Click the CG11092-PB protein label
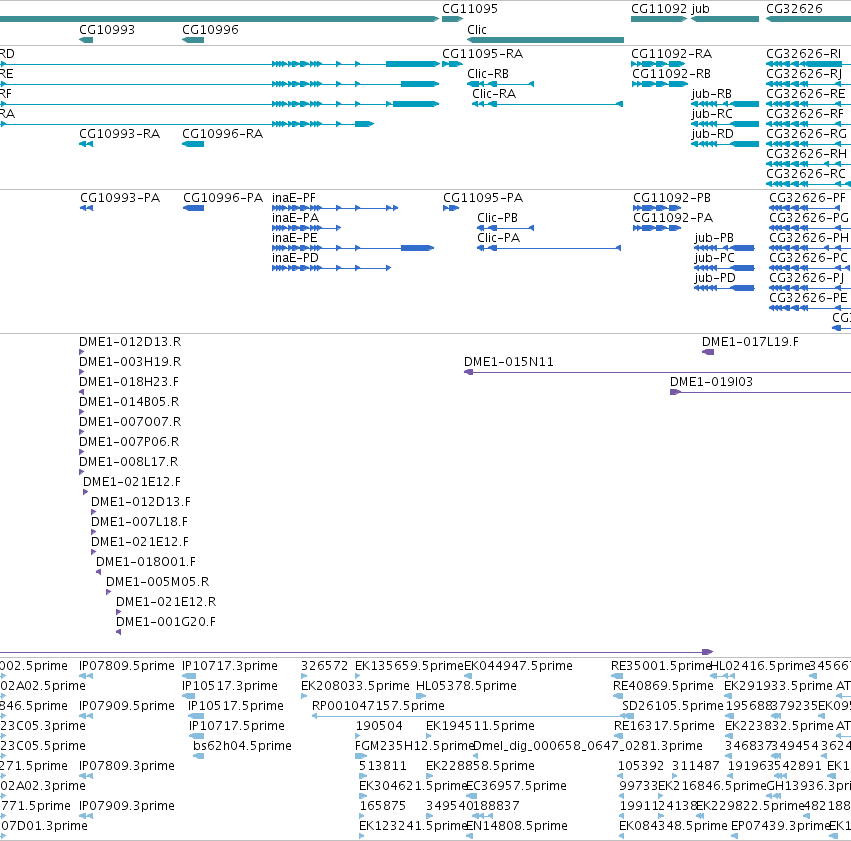This screenshot has height=841, width=851. point(672,198)
